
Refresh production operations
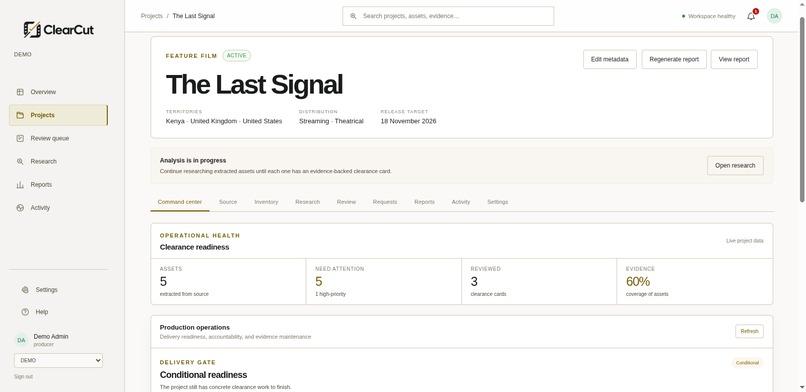coord(749,331)
